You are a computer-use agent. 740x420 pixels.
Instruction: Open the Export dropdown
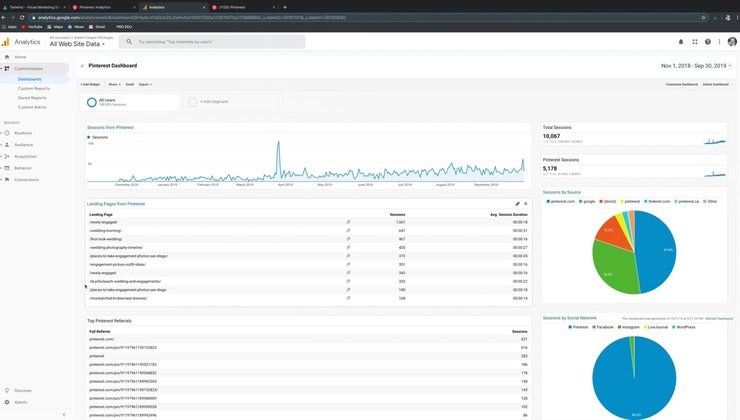point(145,84)
